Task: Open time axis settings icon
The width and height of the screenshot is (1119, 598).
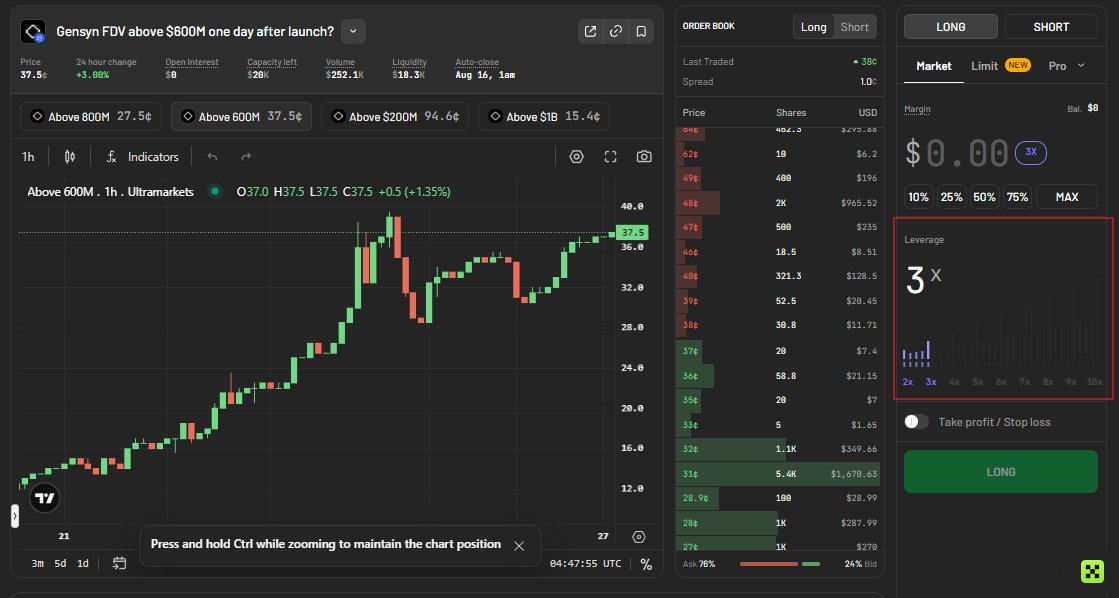Action: pyautogui.click(x=639, y=537)
